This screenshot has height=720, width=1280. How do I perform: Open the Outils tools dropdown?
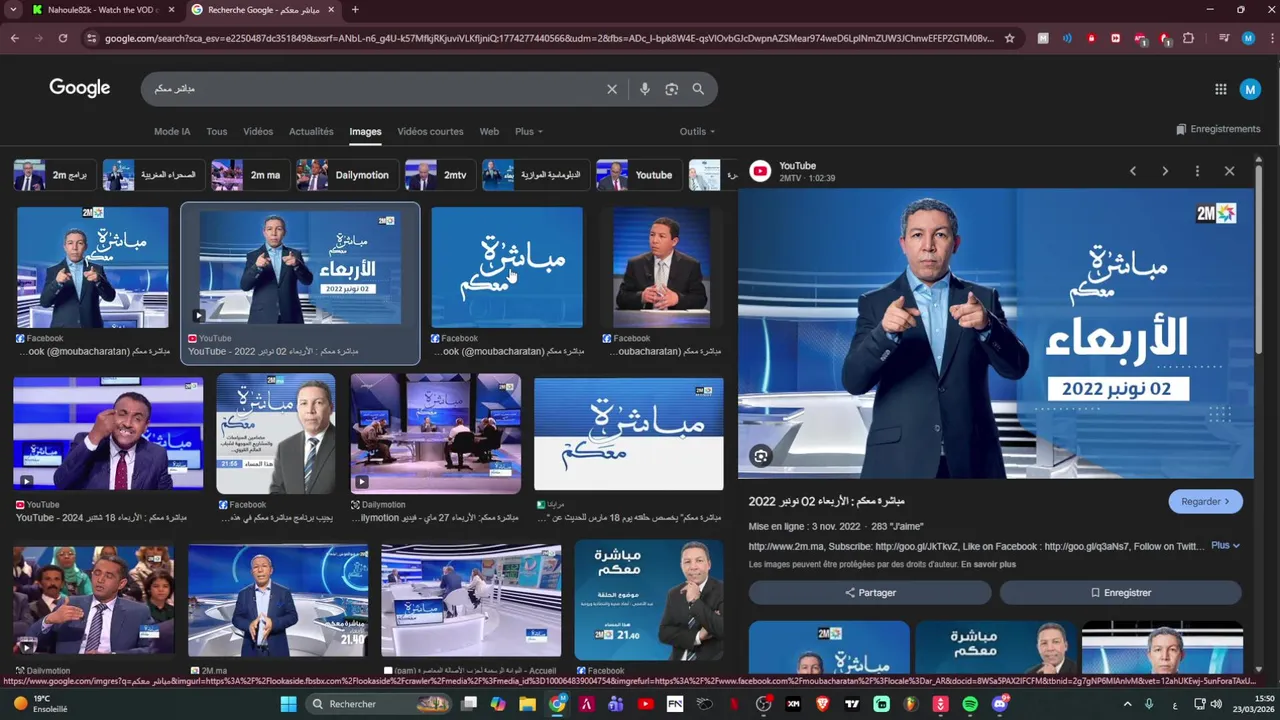pos(697,131)
